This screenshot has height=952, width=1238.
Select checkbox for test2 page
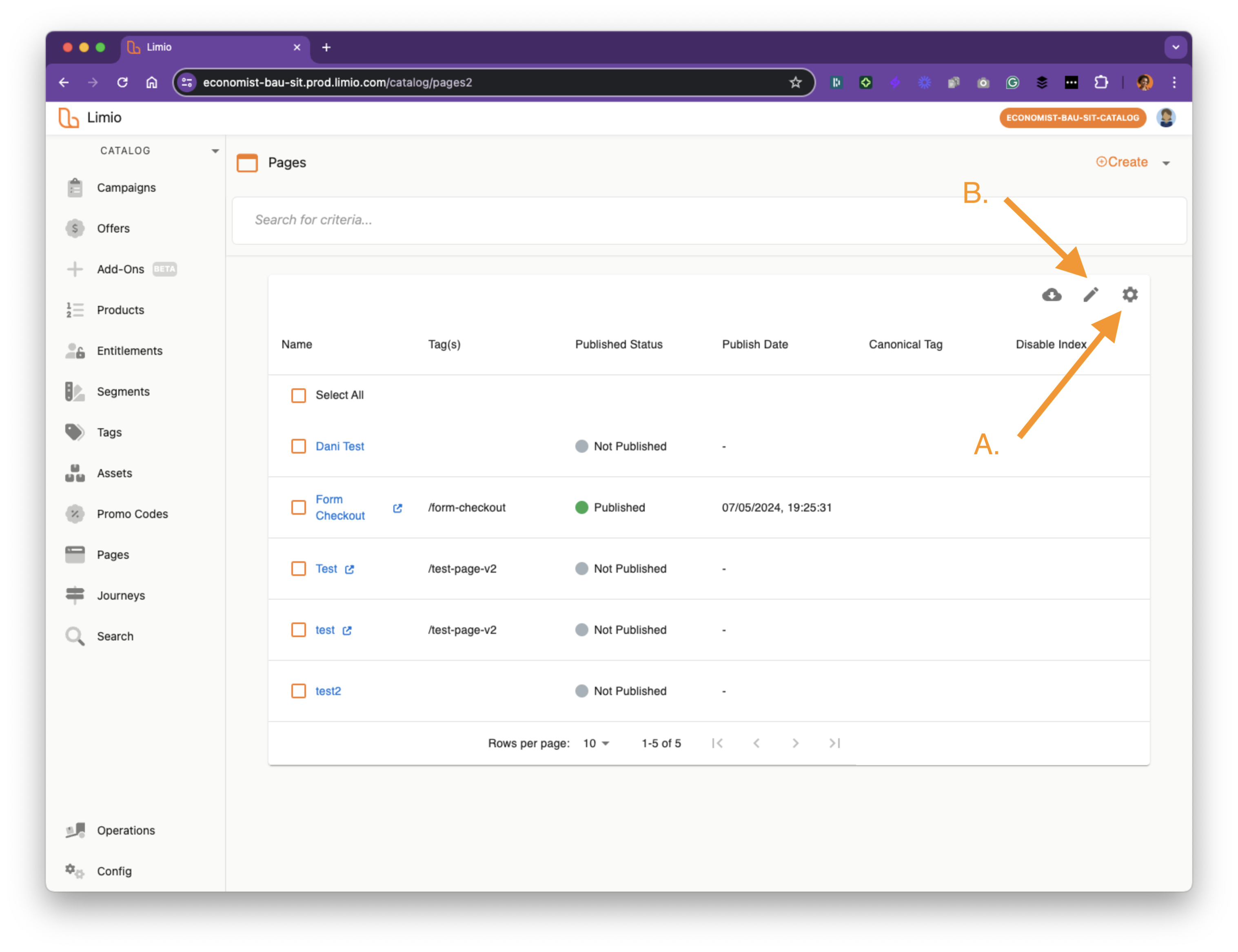299,691
